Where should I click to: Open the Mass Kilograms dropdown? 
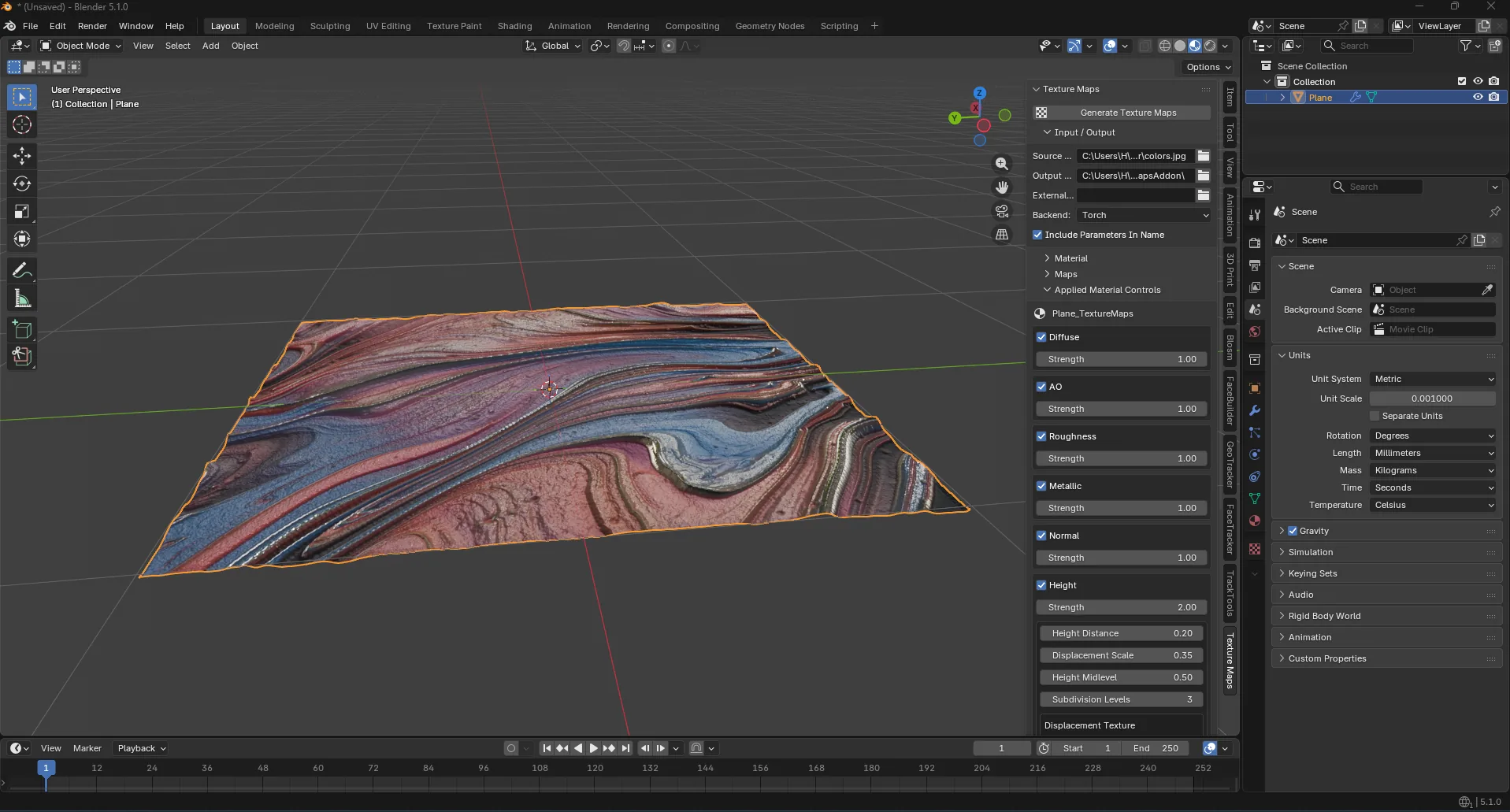tap(1433, 470)
